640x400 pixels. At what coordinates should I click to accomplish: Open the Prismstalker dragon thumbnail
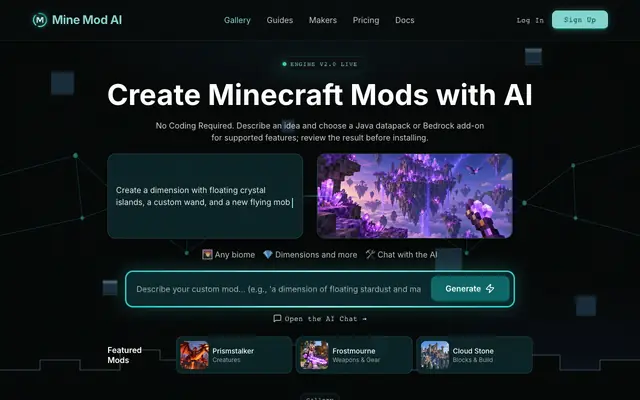194,355
